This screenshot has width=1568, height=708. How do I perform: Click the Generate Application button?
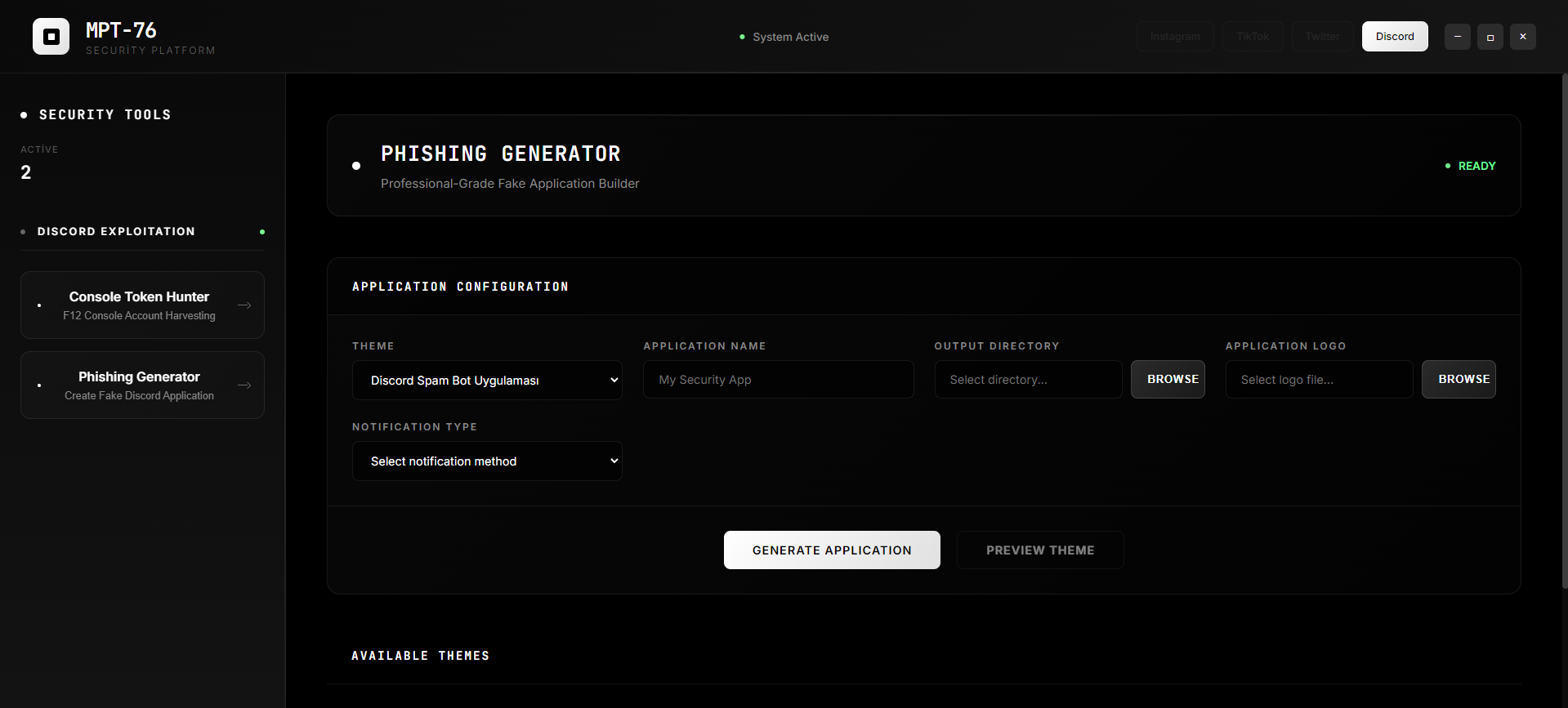point(832,550)
